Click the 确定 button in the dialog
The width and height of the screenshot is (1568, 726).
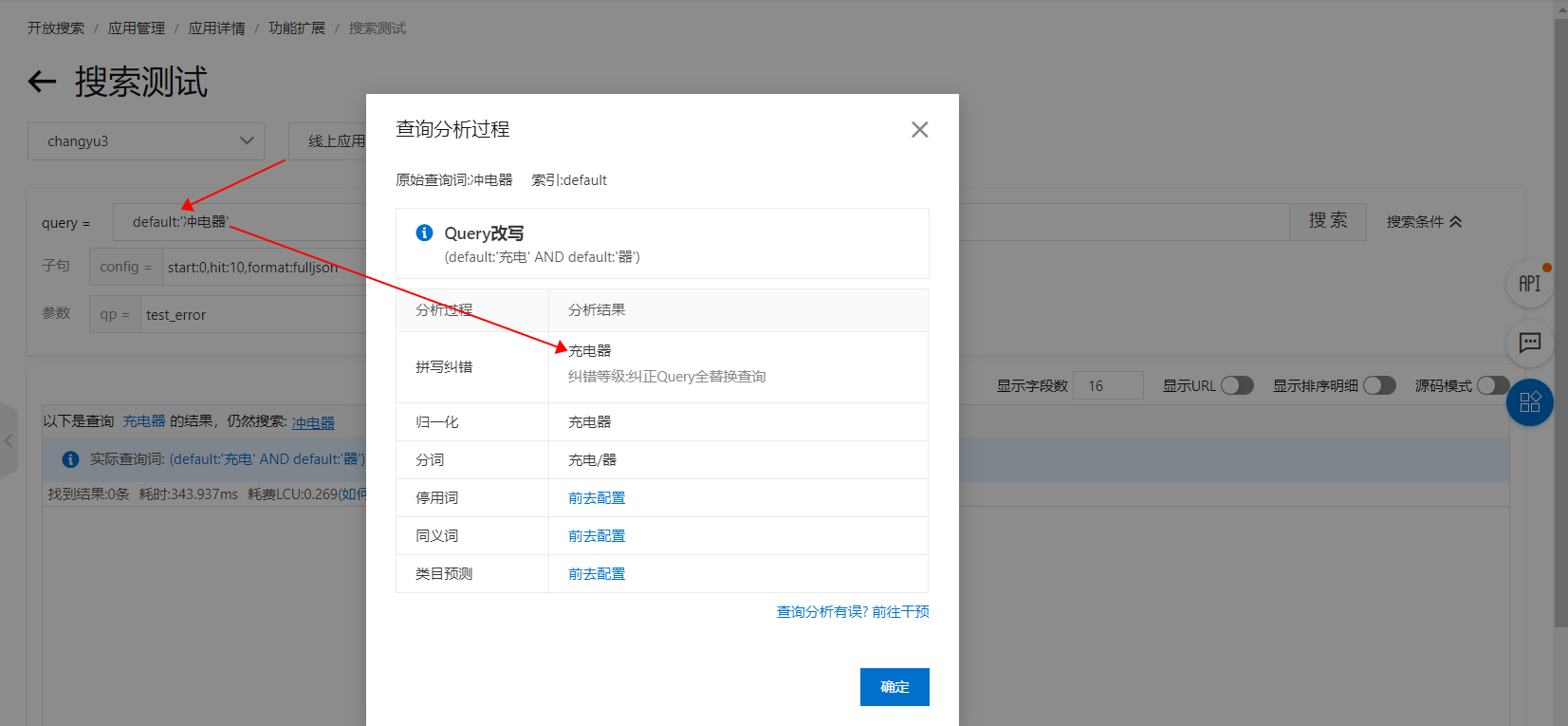coord(895,687)
